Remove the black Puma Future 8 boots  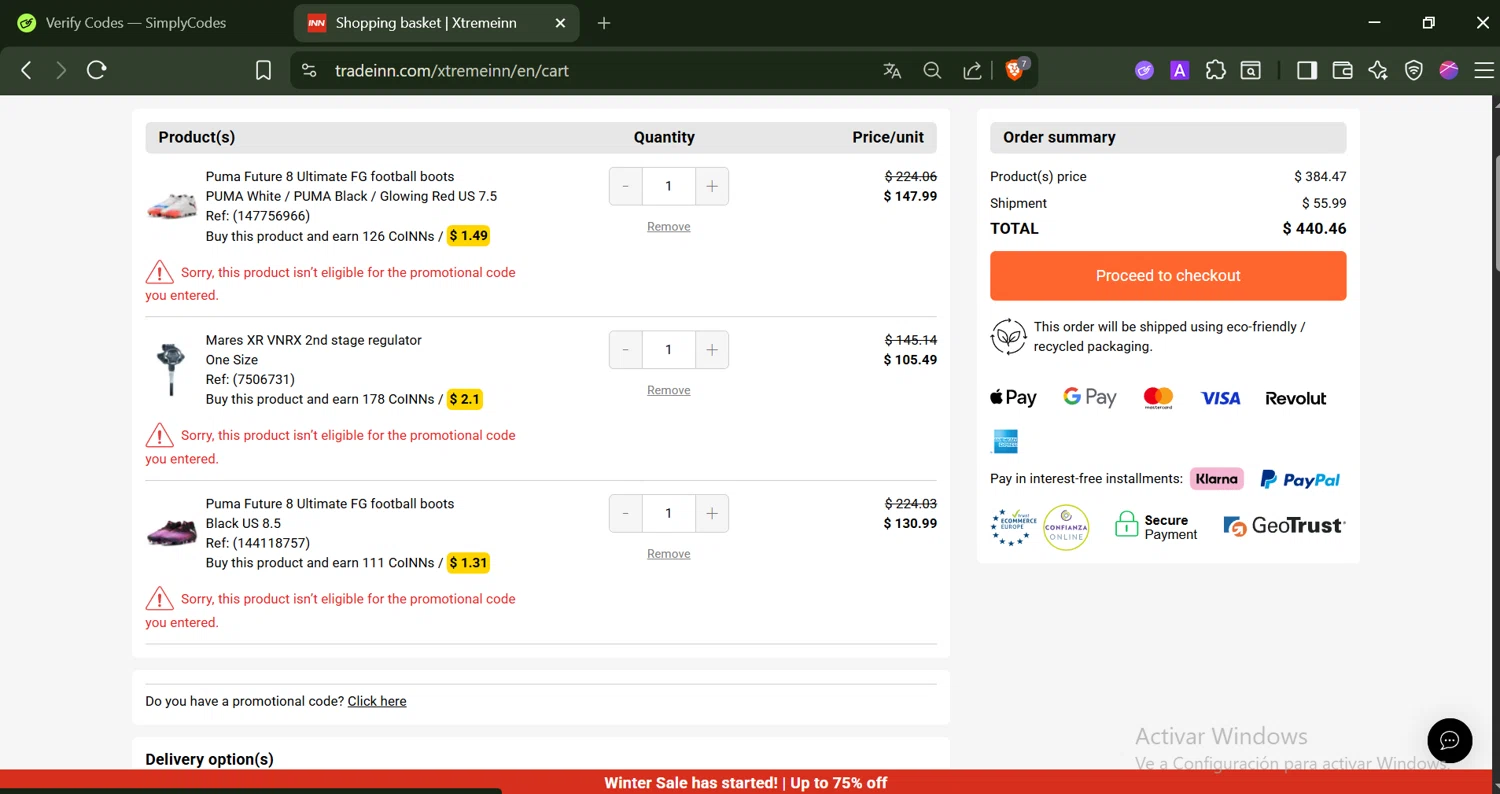[x=669, y=554]
